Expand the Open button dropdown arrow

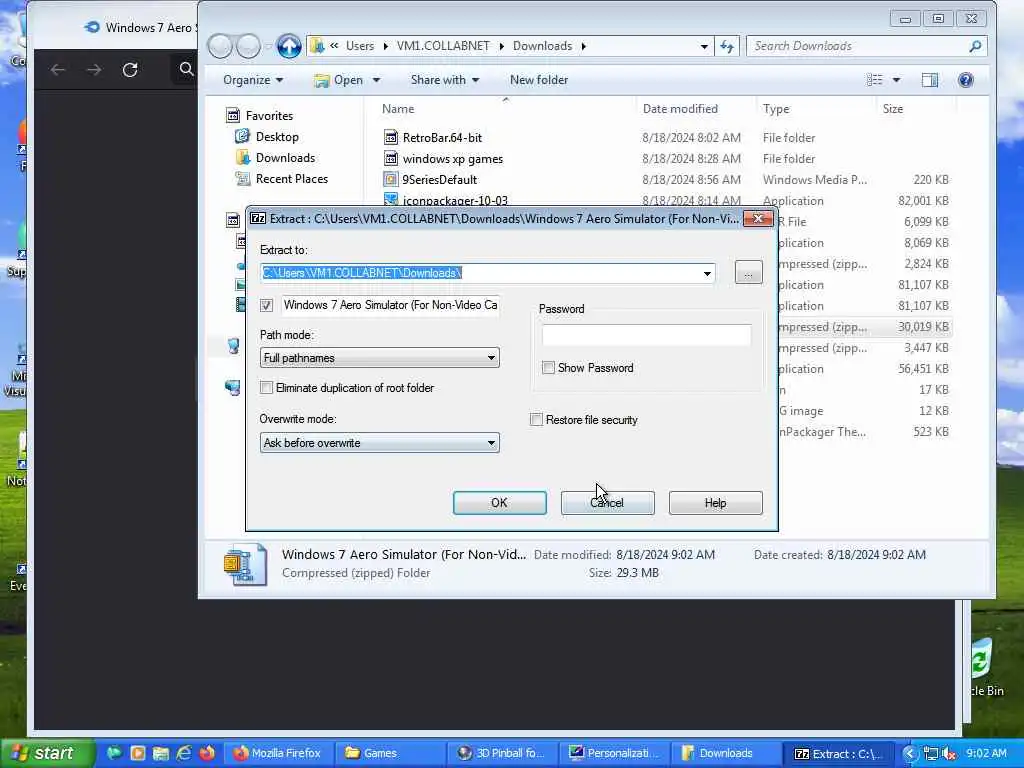pos(376,80)
